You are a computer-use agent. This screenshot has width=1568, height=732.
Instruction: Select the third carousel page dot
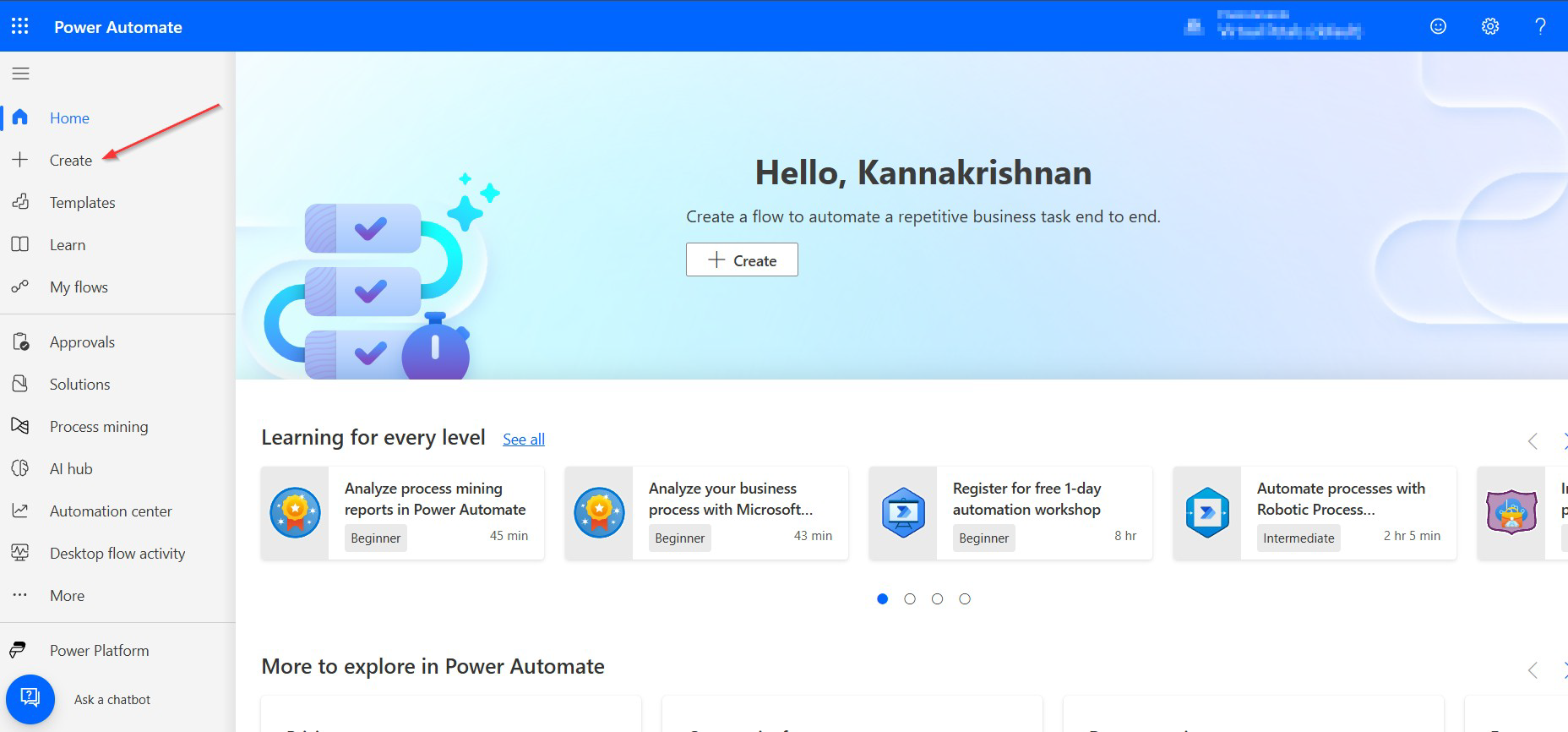(x=937, y=598)
